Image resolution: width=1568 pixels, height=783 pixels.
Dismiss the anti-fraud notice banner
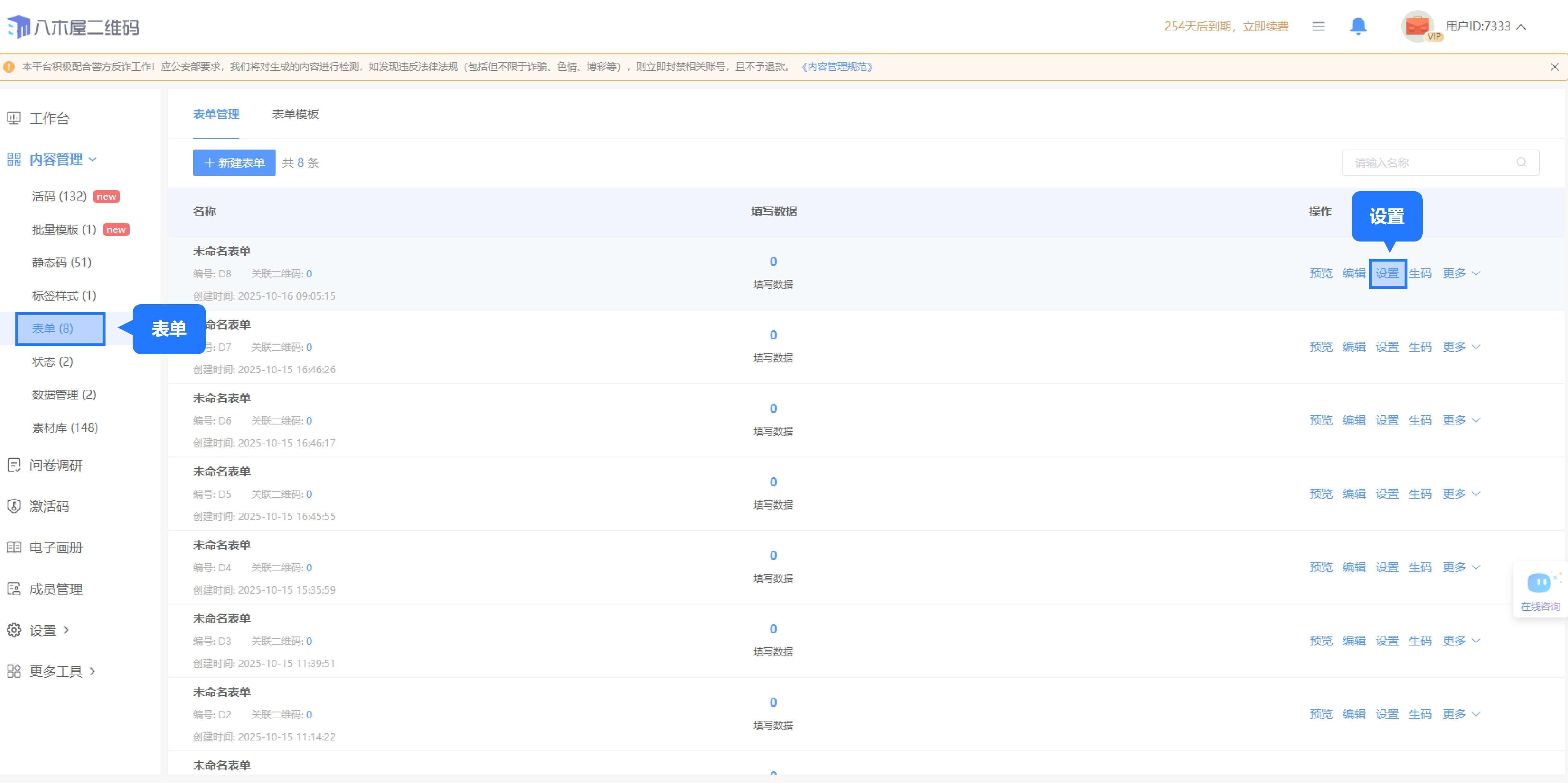point(1554,67)
